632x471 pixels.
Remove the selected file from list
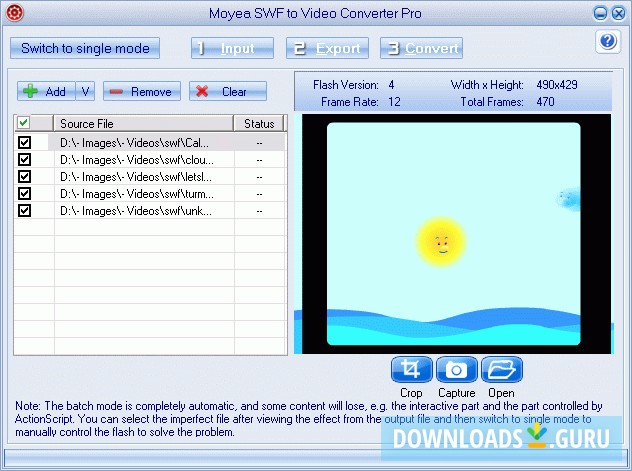pyautogui.click(x=142, y=91)
